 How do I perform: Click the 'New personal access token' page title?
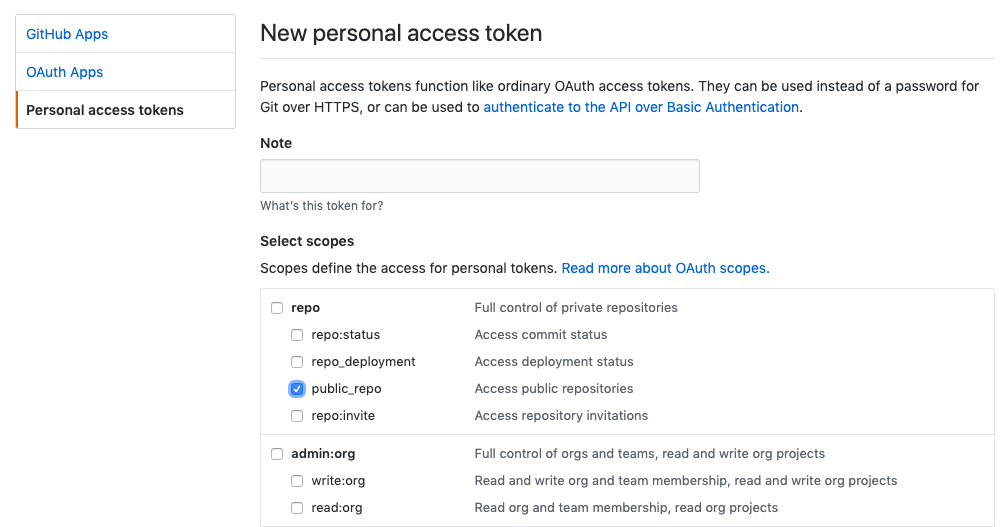[x=401, y=33]
